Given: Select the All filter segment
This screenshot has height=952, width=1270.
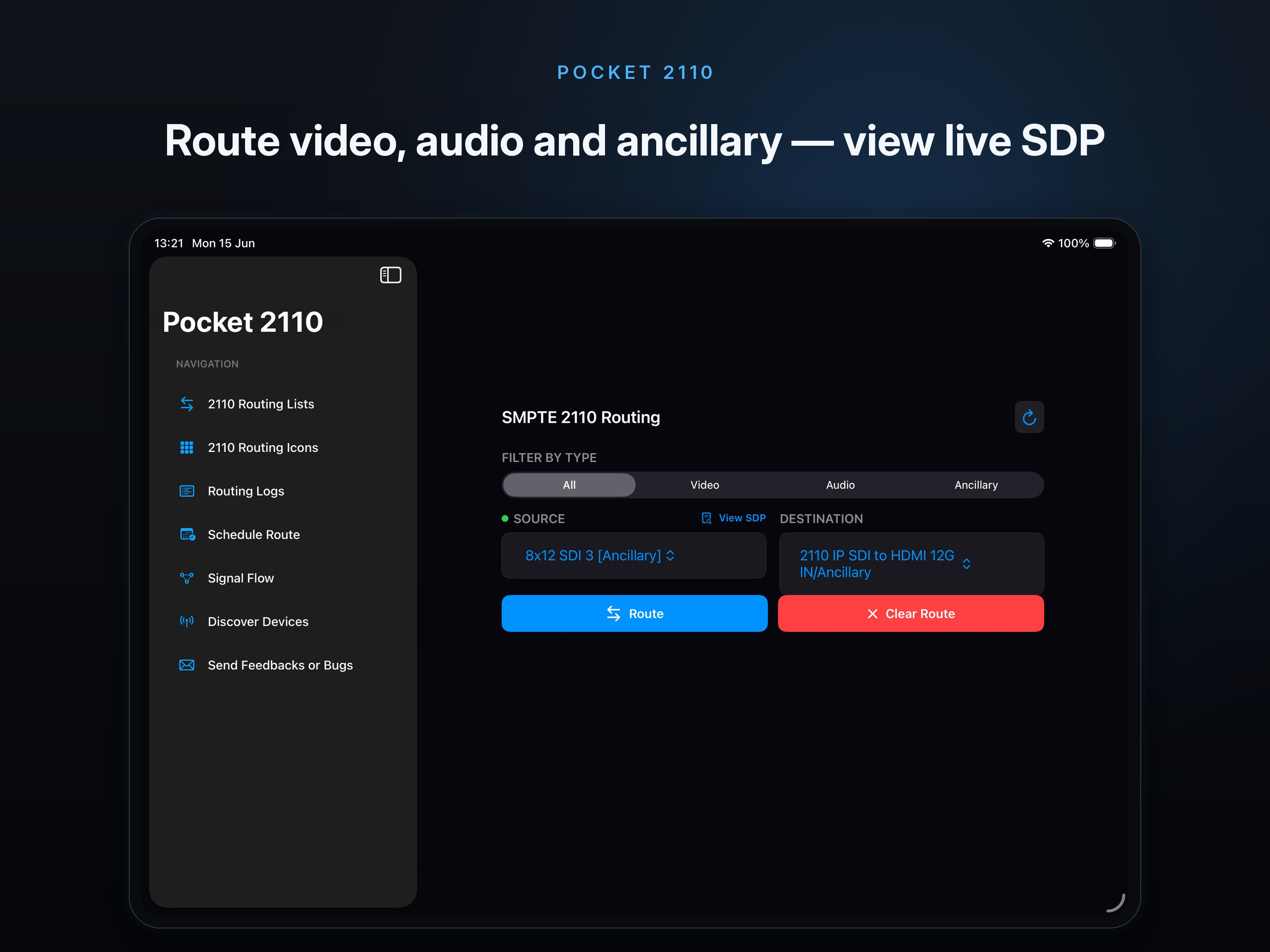Looking at the screenshot, I should click(x=569, y=485).
